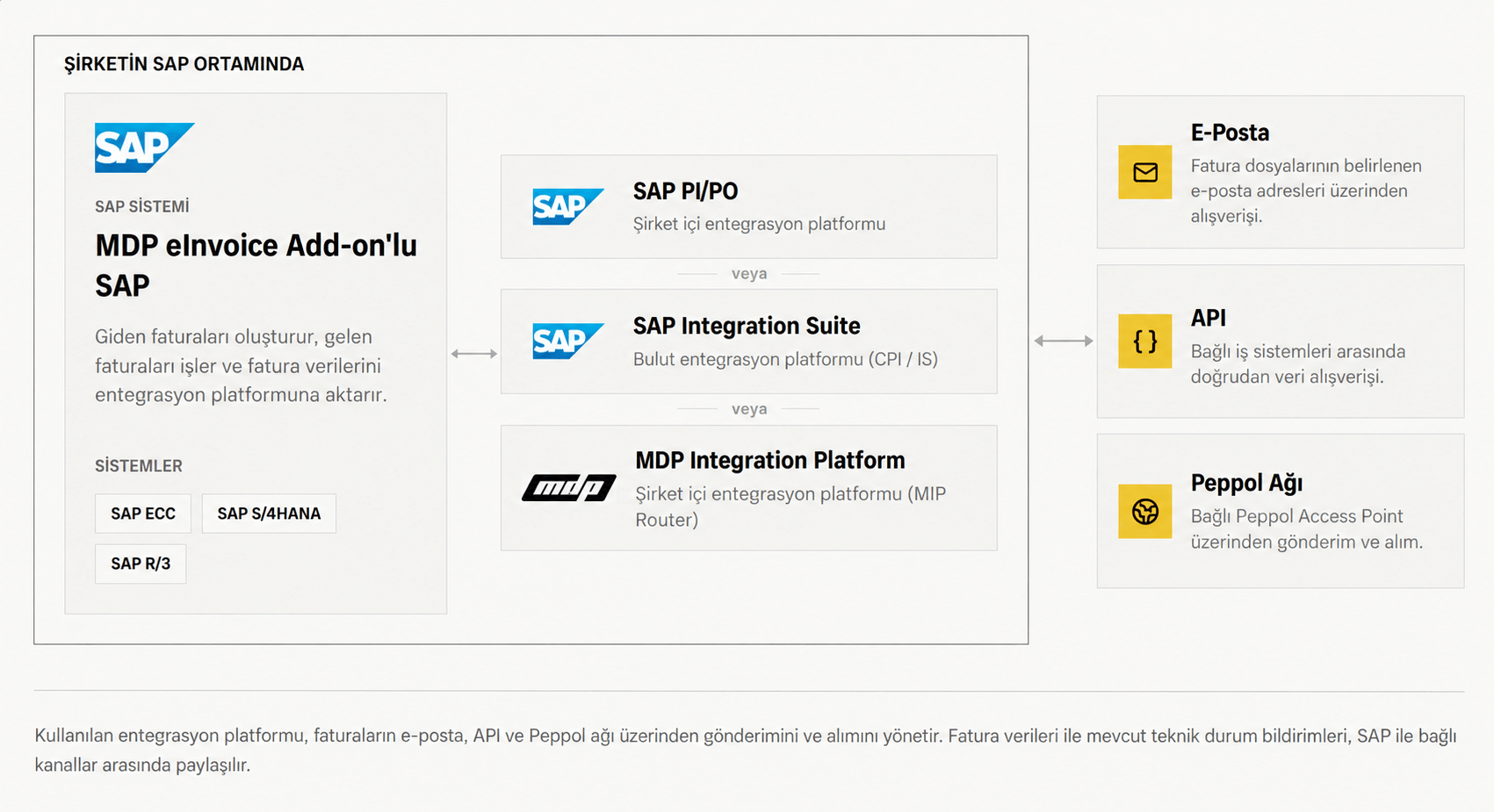
Task: Click the yellow envelope E-Posta icon
Action: [x=1144, y=172]
